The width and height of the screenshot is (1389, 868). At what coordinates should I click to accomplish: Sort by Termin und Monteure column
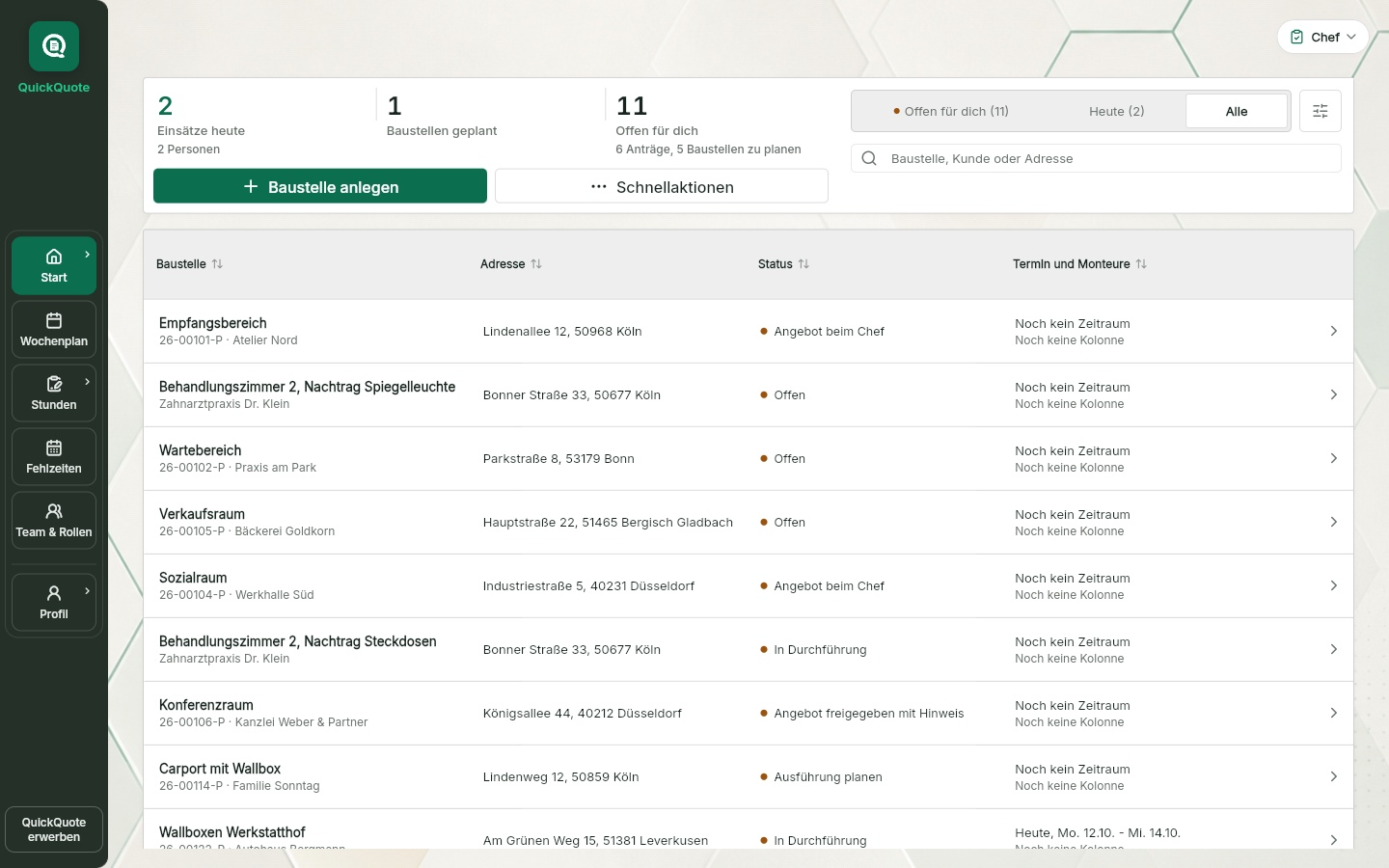[x=1079, y=264]
